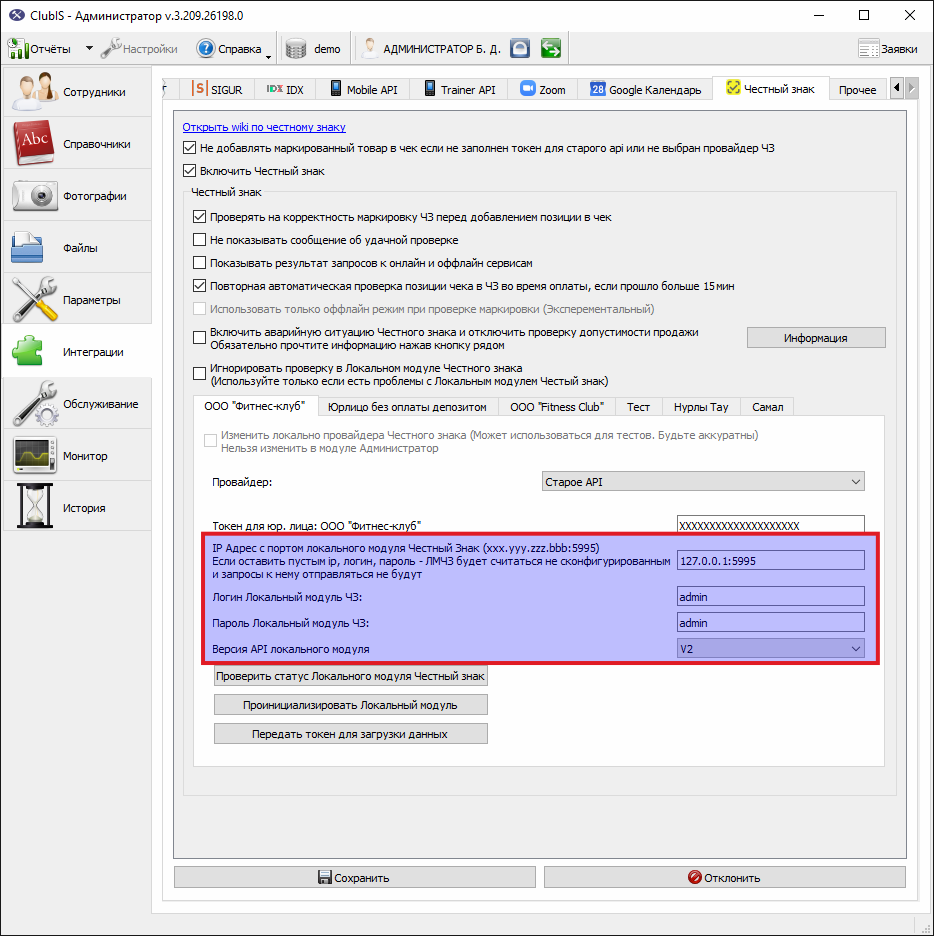
Task: Click the green switch-user arrows icon
Action: (x=551, y=48)
